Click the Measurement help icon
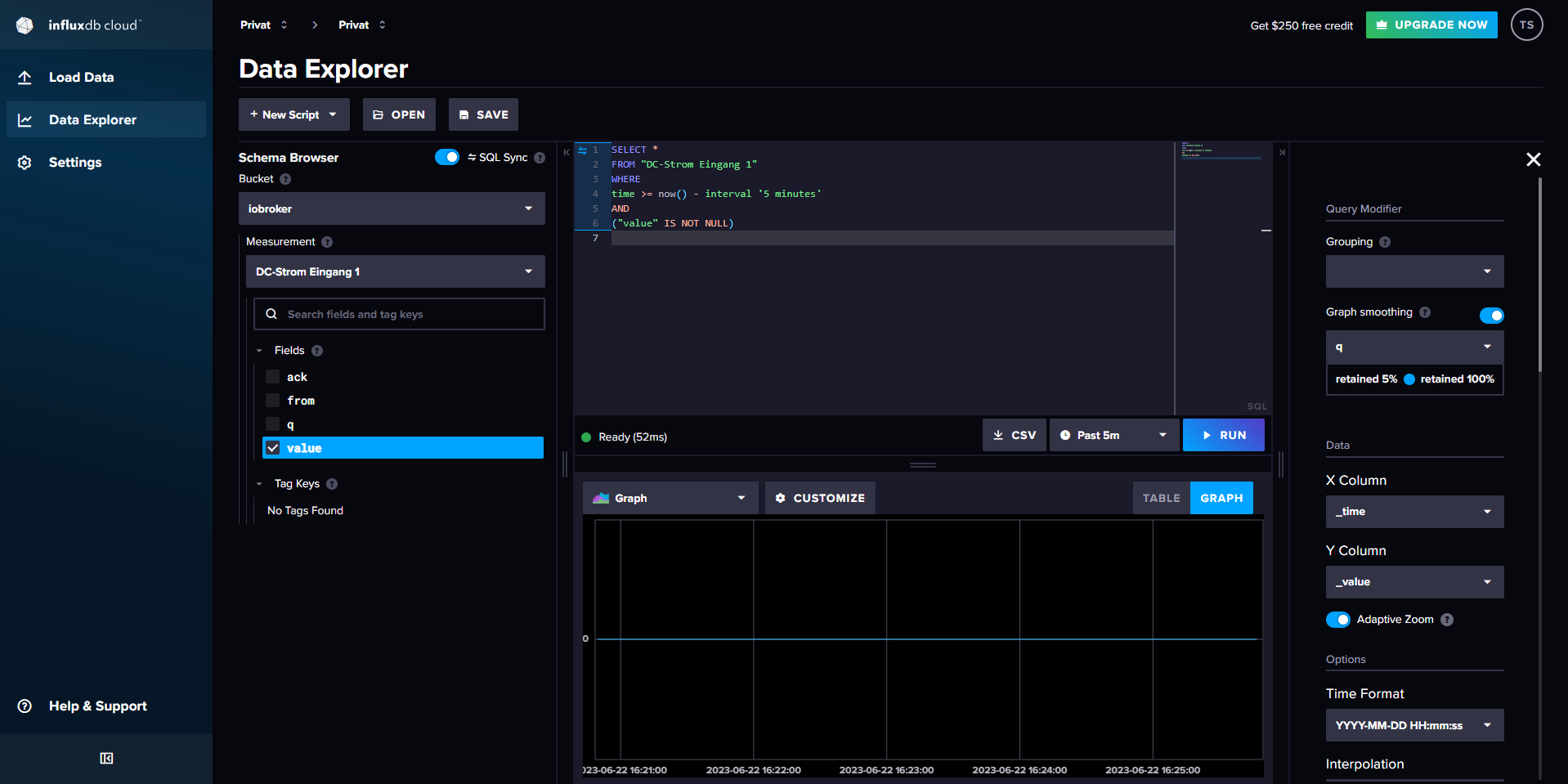The image size is (1568, 784). tap(327, 242)
